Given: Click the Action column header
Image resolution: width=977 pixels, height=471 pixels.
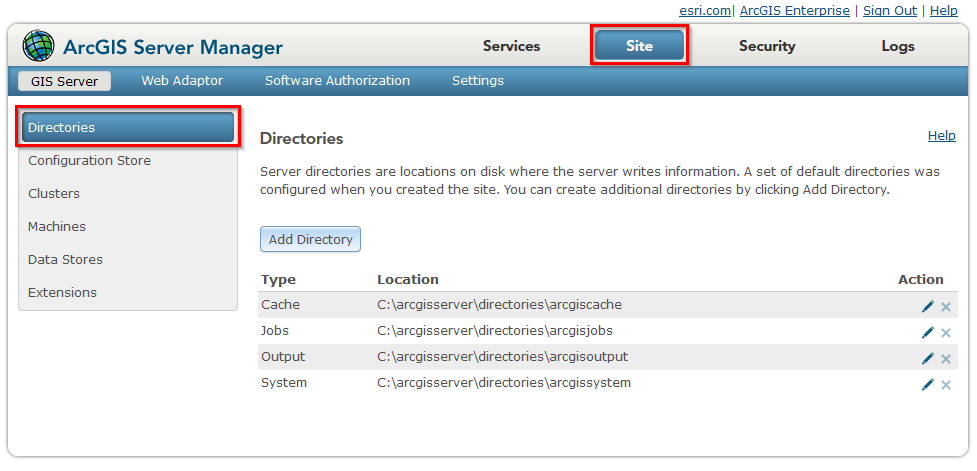Looking at the screenshot, I should coord(921,279).
